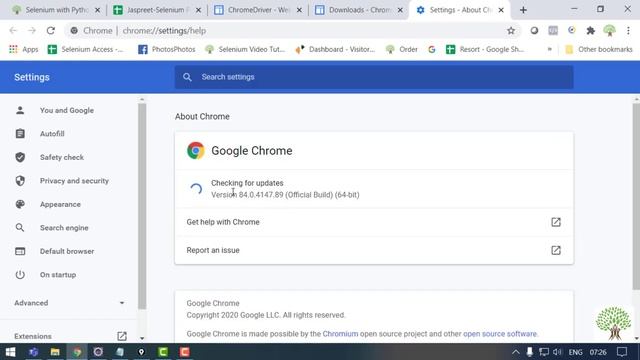
Task: Click the Chrome icon in the taskbar
Action: 77,352
